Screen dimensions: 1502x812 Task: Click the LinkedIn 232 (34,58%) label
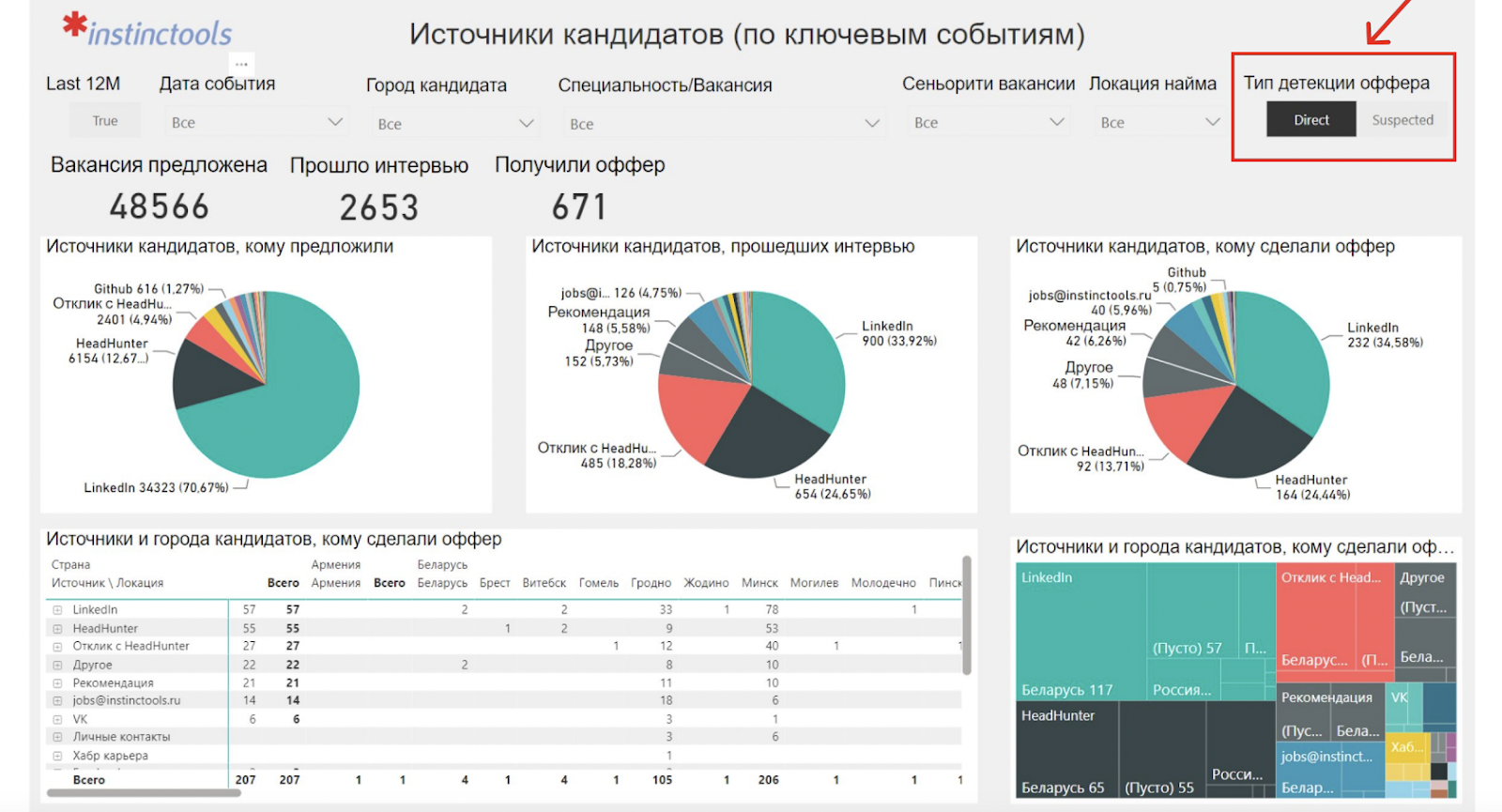pyautogui.click(x=1385, y=335)
